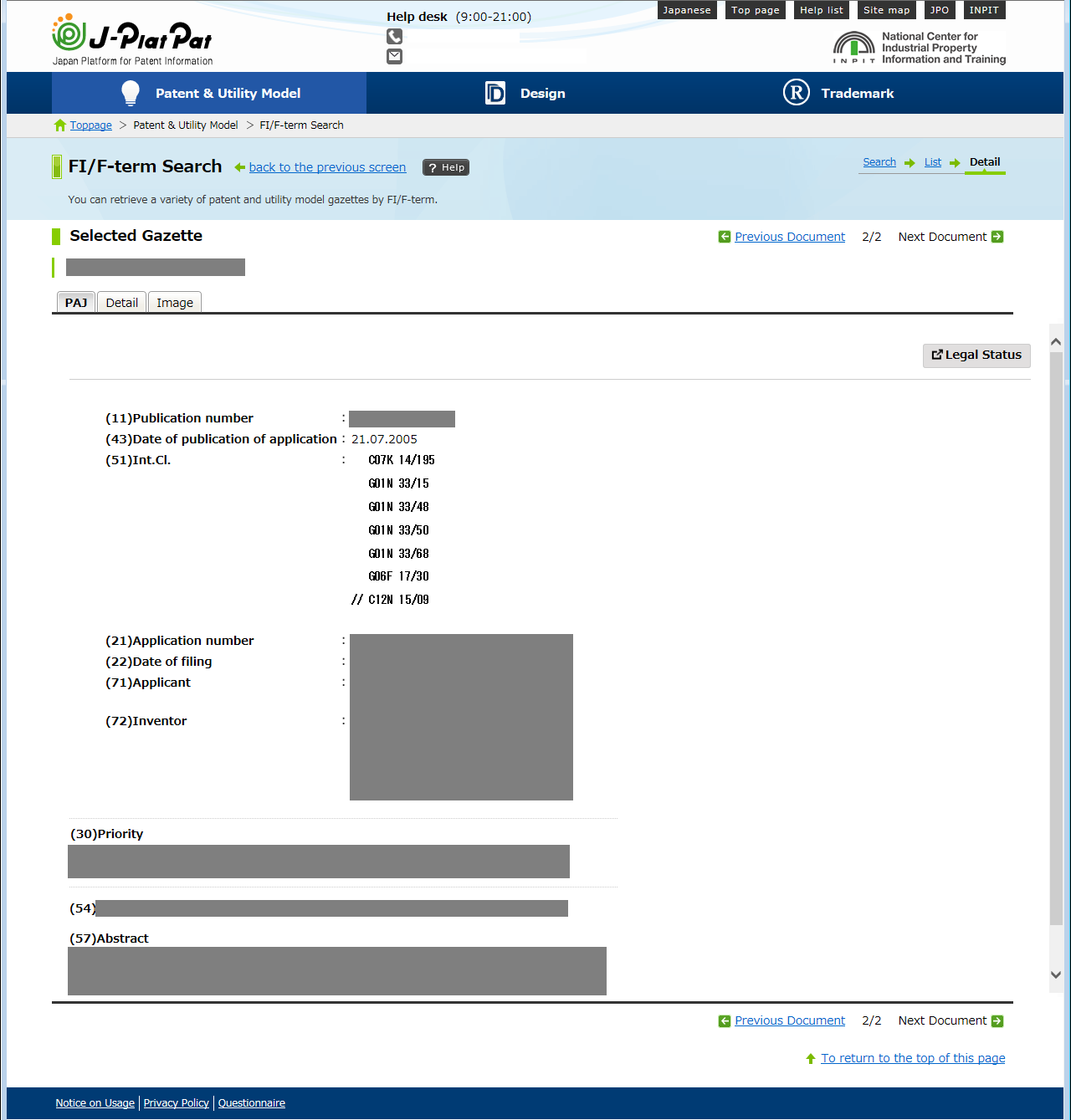Open the Legal Status page
The width and height of the screenshot is (1071, 1120).
[x=976, y=355]
